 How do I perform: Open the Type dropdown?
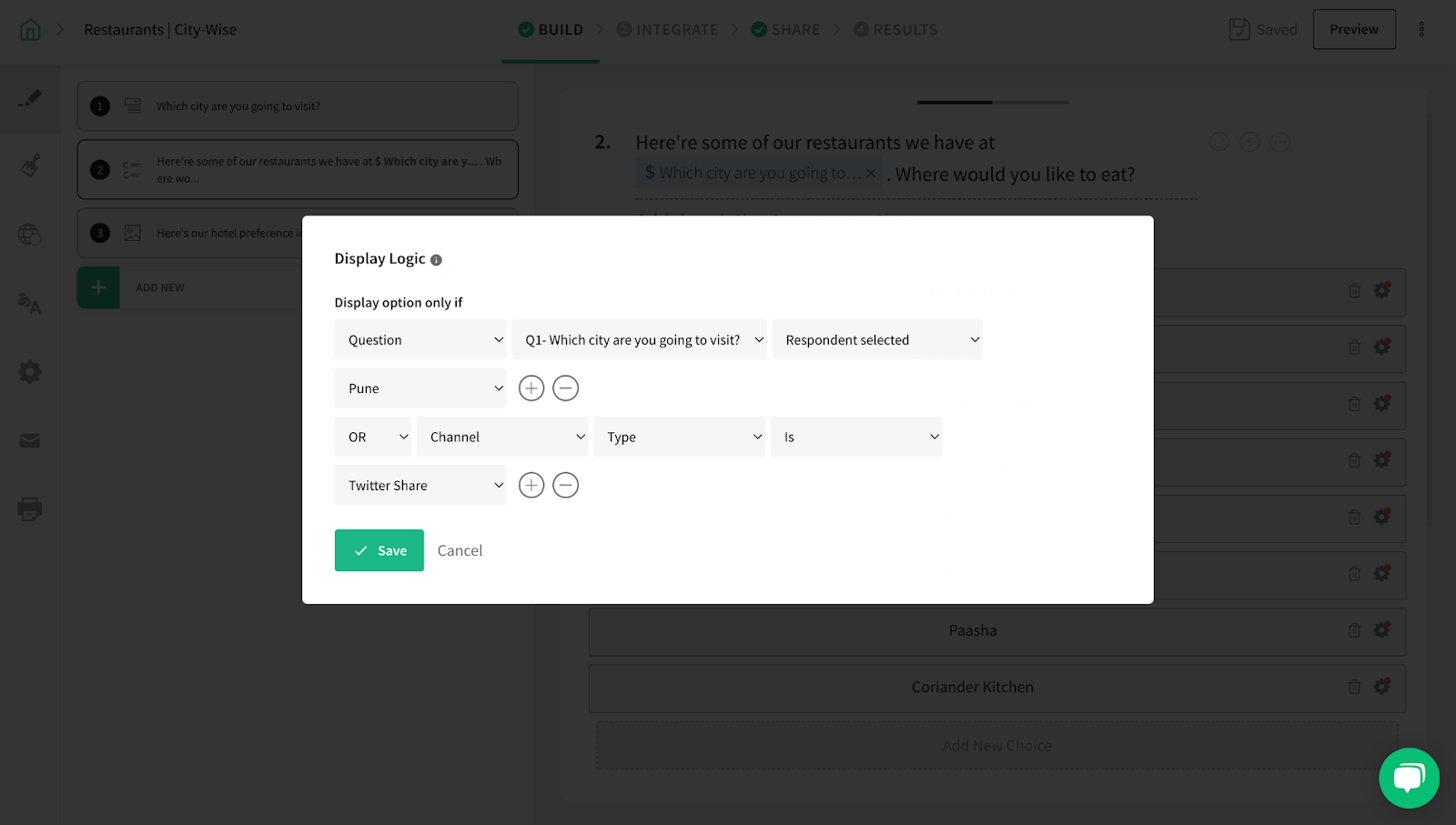(680, 437)
